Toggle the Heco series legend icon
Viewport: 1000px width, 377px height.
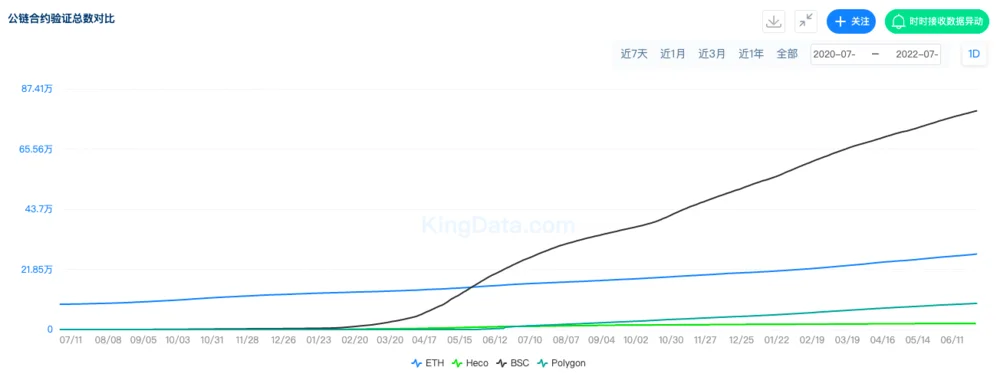457,363
